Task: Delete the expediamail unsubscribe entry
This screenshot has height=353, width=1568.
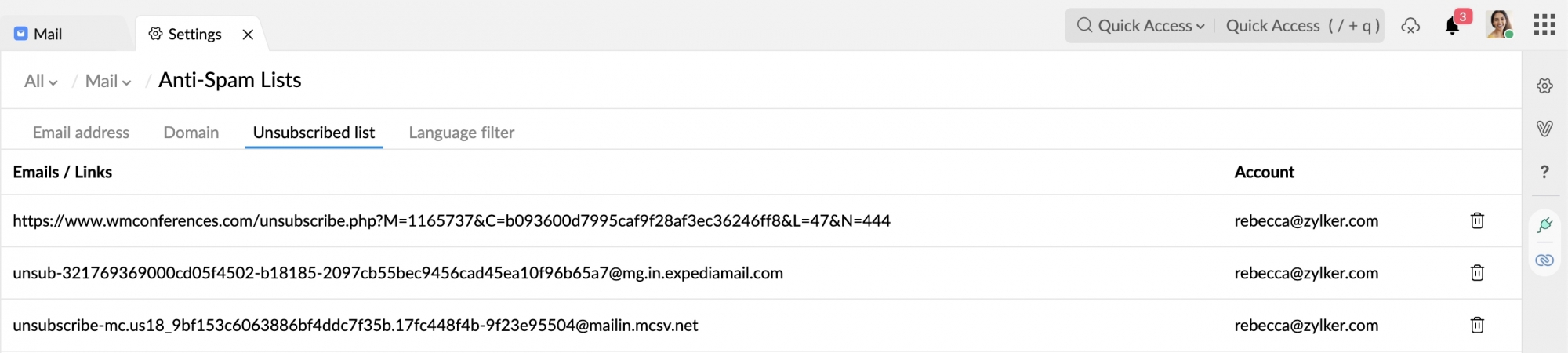Action: [x=1477, y=273]
